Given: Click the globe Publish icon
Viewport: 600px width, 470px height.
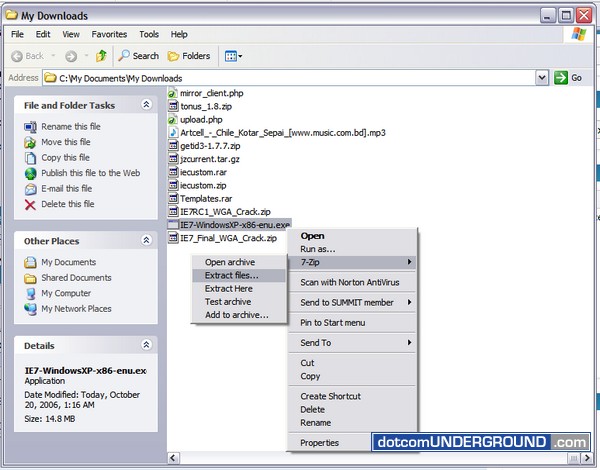Looking at the screenshot, I should (x=31, y=174).
